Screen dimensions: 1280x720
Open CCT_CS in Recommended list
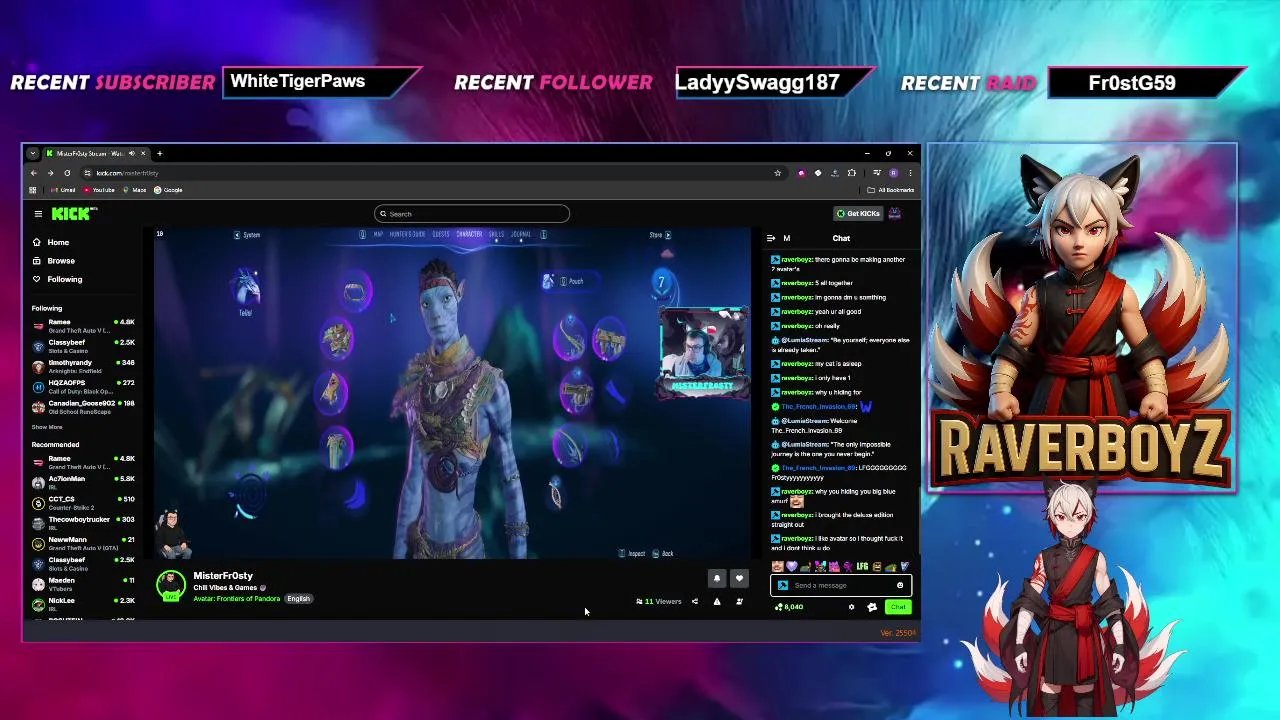(x=84, y=502)
